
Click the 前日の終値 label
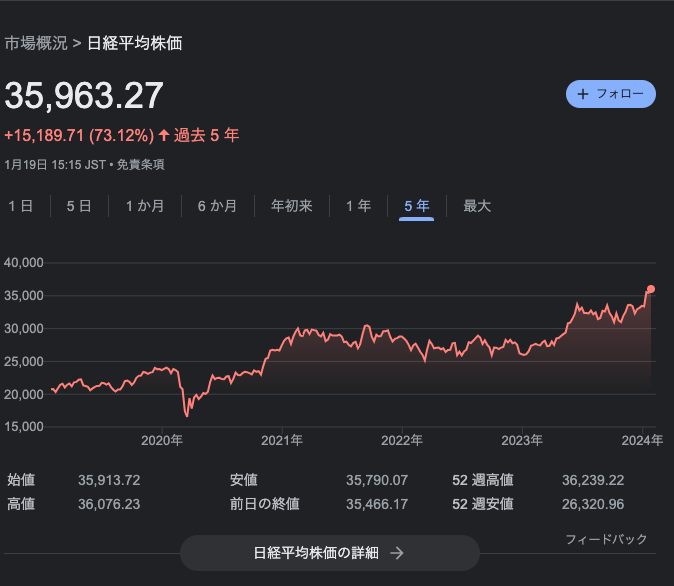(x=265, y=504)
